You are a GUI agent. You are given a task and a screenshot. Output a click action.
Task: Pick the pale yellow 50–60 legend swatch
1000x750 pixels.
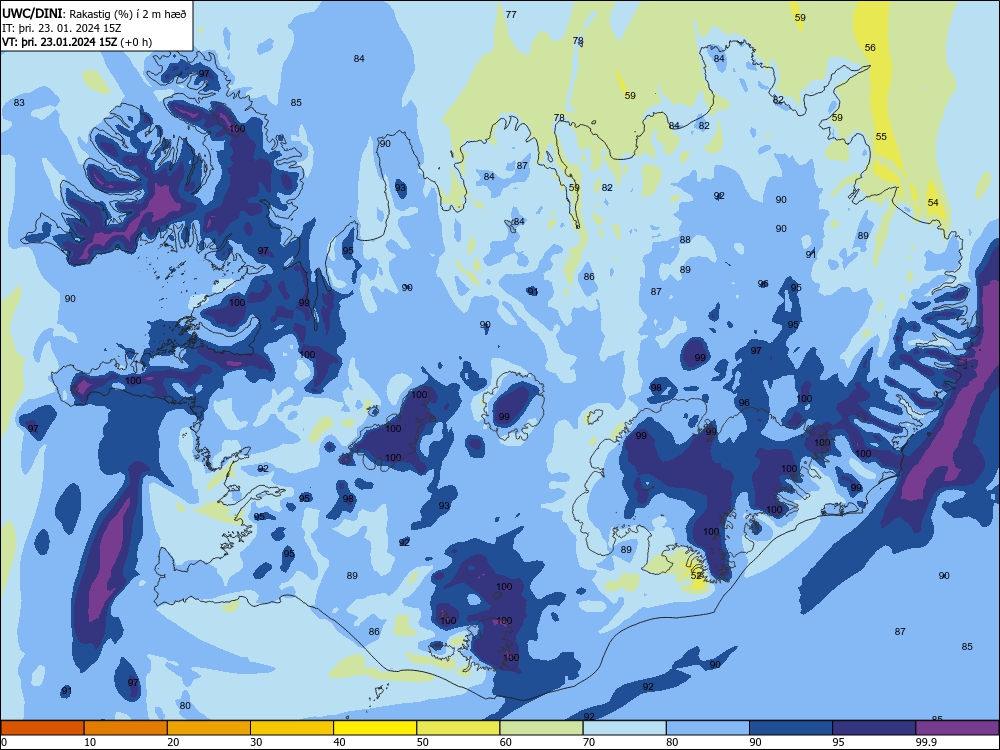click(458, 728)
